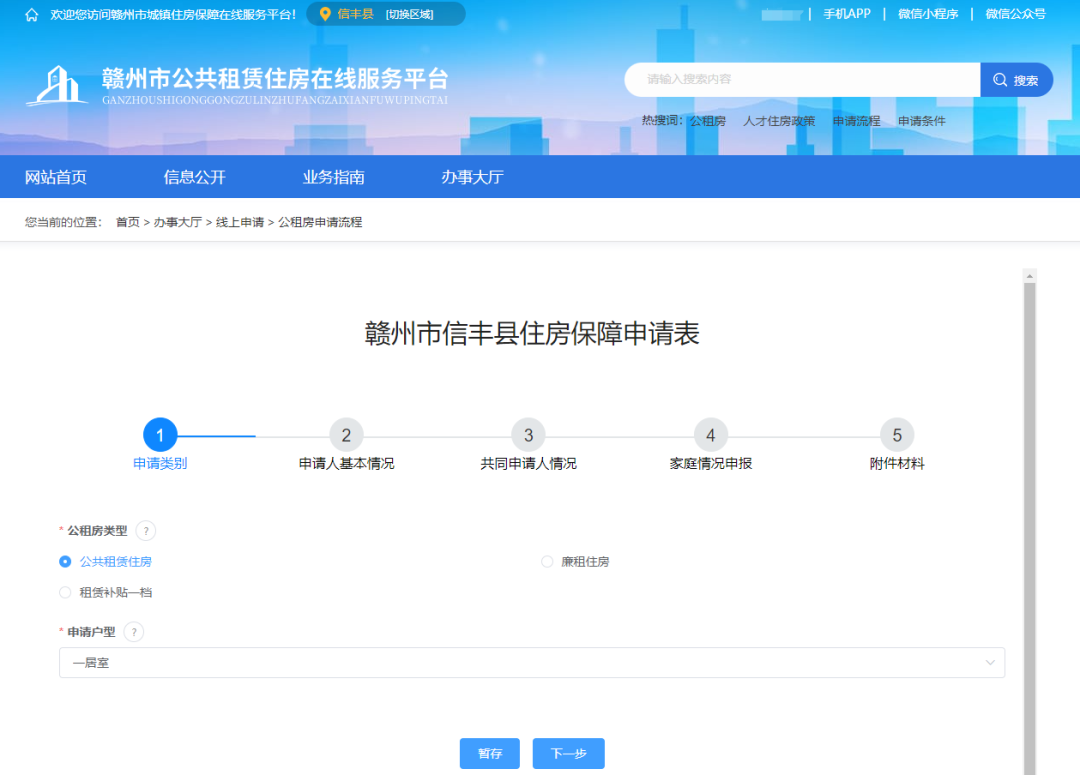Select the 公共租赁住房 radio option
This screenshot has height=775, width=1080.
[x=65, y=561]
